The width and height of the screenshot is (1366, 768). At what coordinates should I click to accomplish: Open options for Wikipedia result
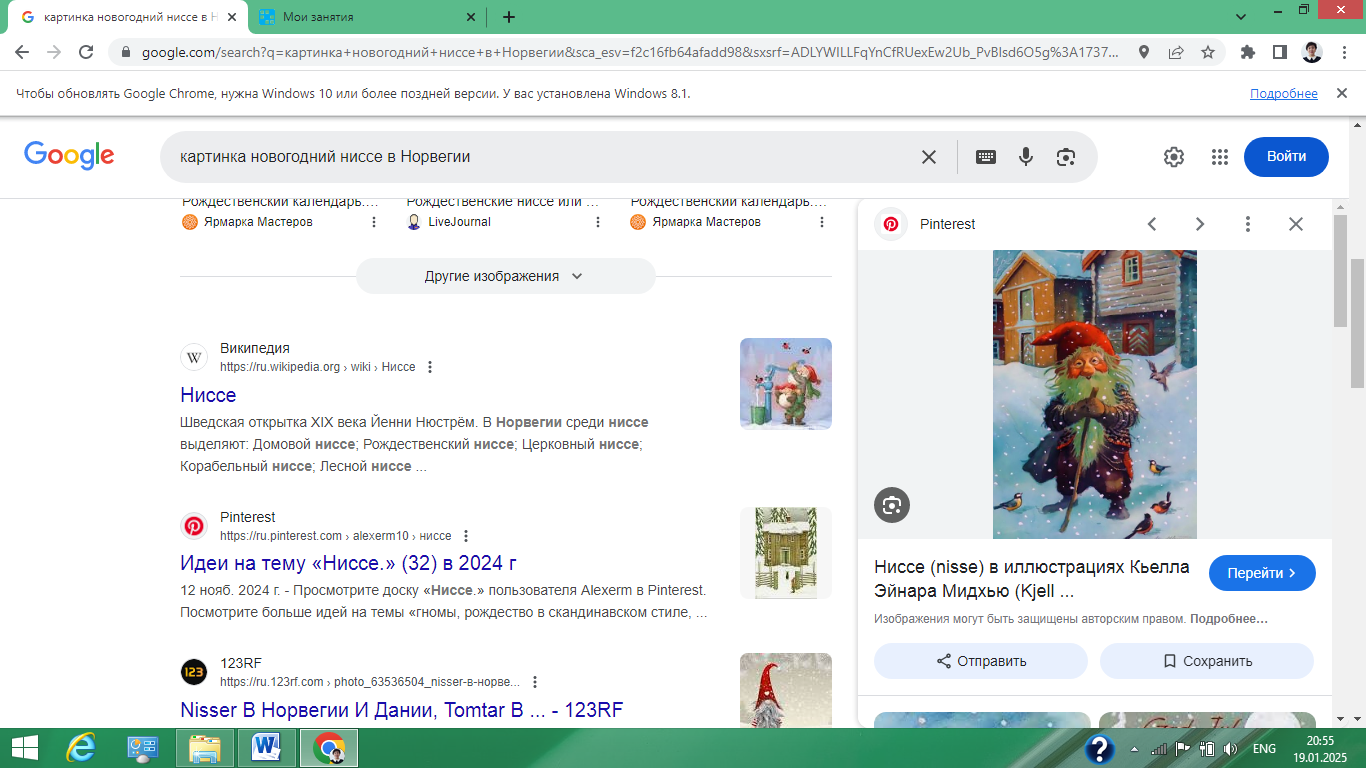click(430, 367)
